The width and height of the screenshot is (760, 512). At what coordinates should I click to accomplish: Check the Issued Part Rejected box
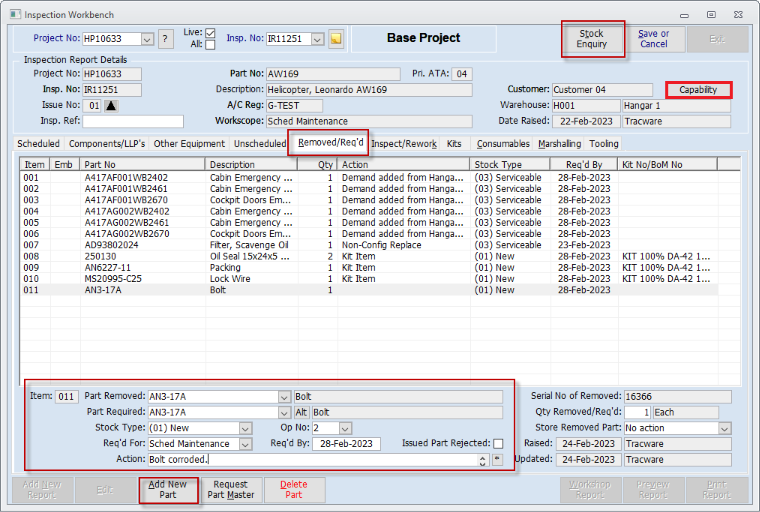[498, 444]
